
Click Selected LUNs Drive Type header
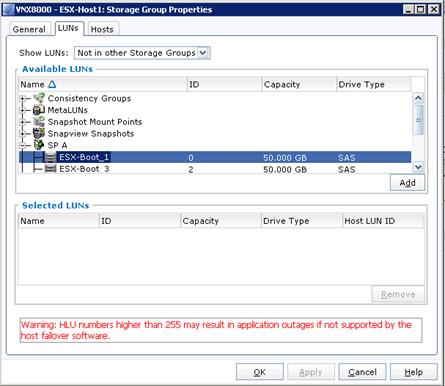pyautogui.click(x=302, y=221)
